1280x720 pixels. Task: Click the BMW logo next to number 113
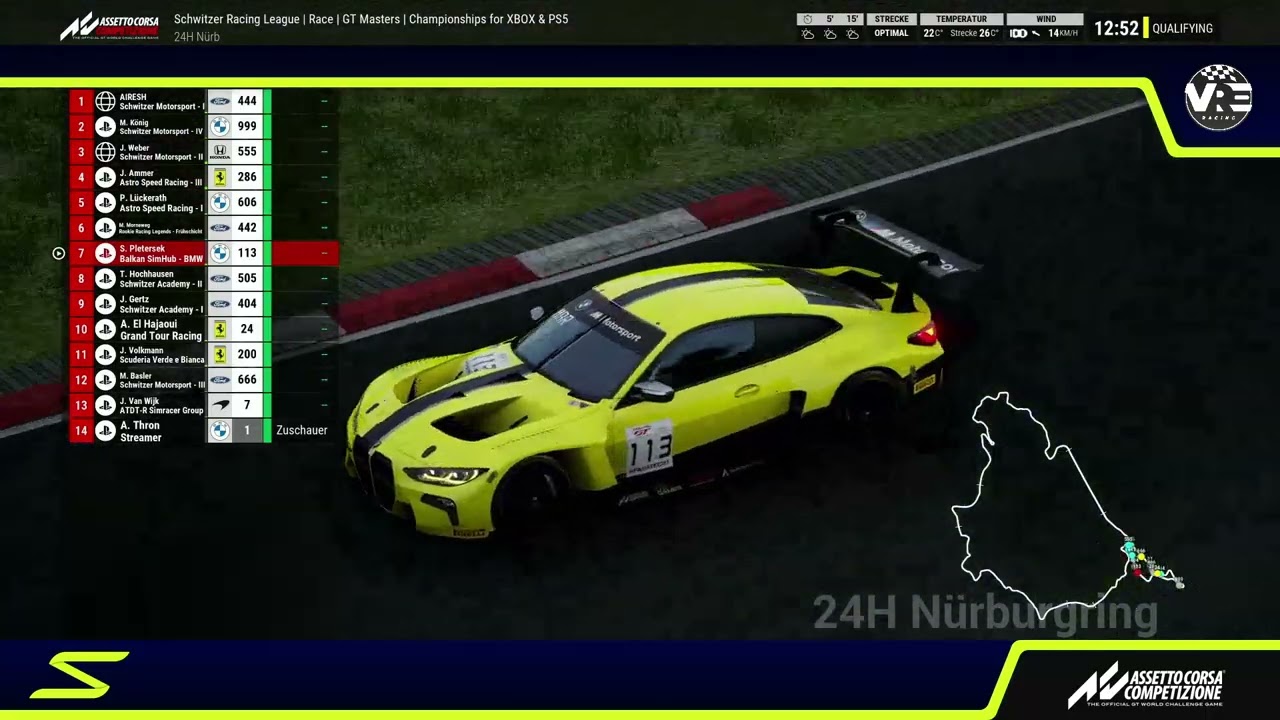[220, 253]
